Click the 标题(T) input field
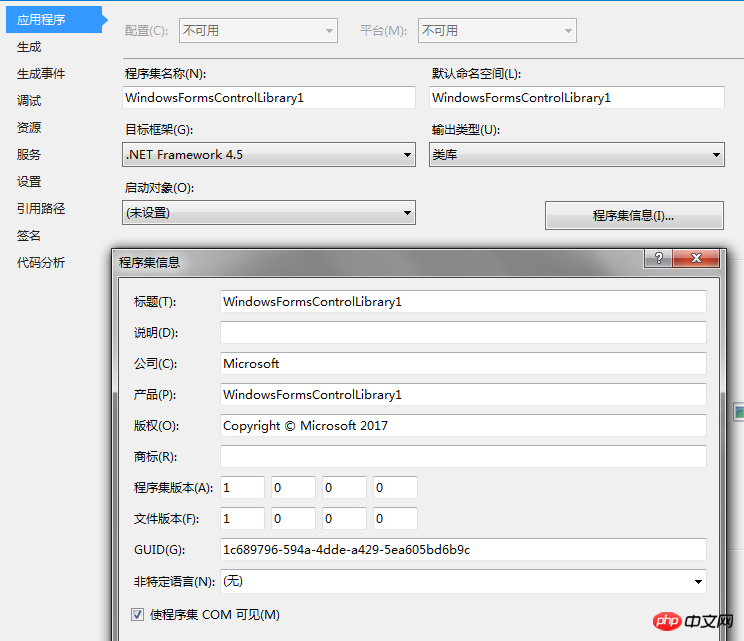 coord(463,302)
